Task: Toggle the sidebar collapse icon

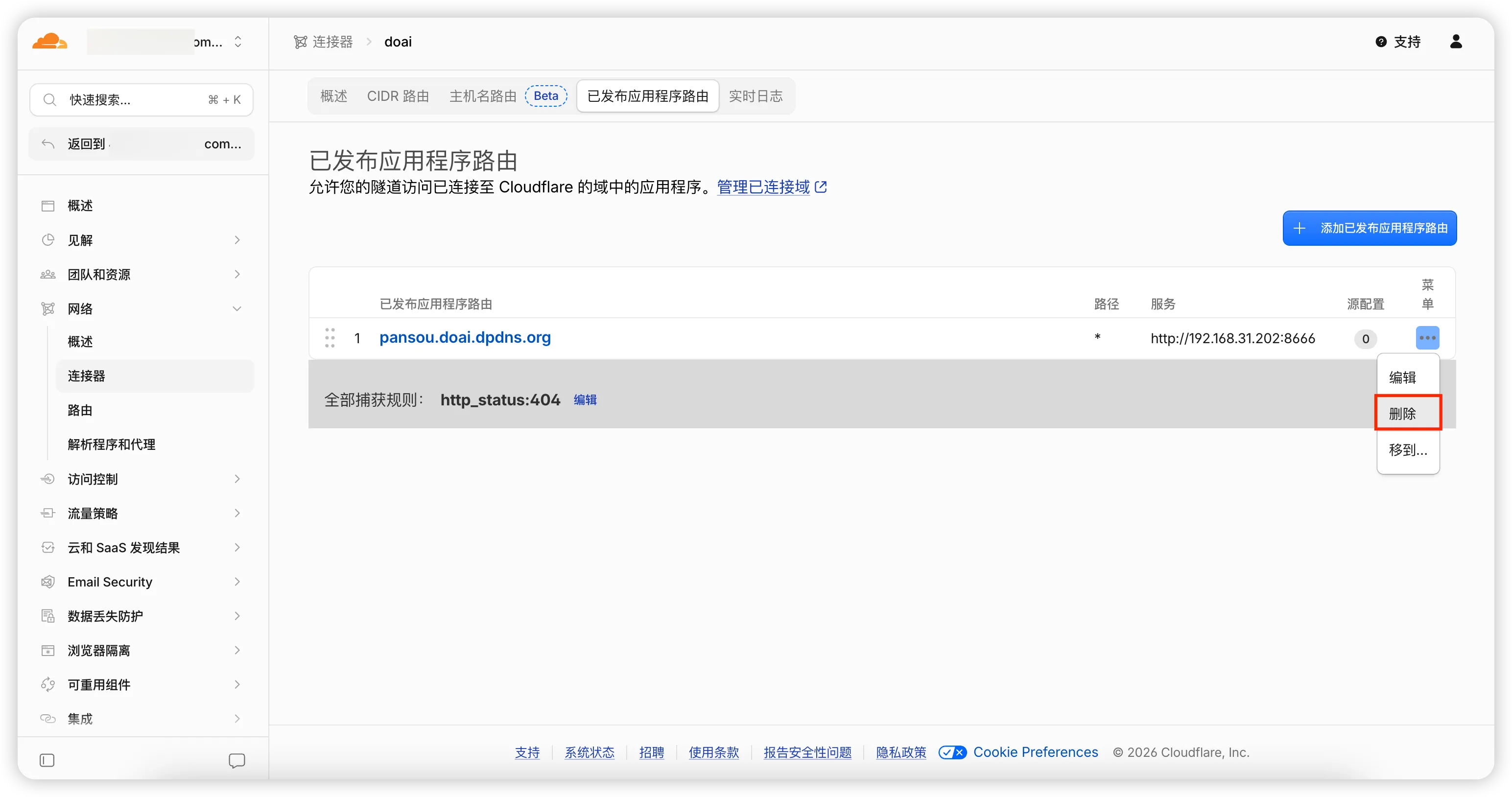Action: tap(47, 761)
